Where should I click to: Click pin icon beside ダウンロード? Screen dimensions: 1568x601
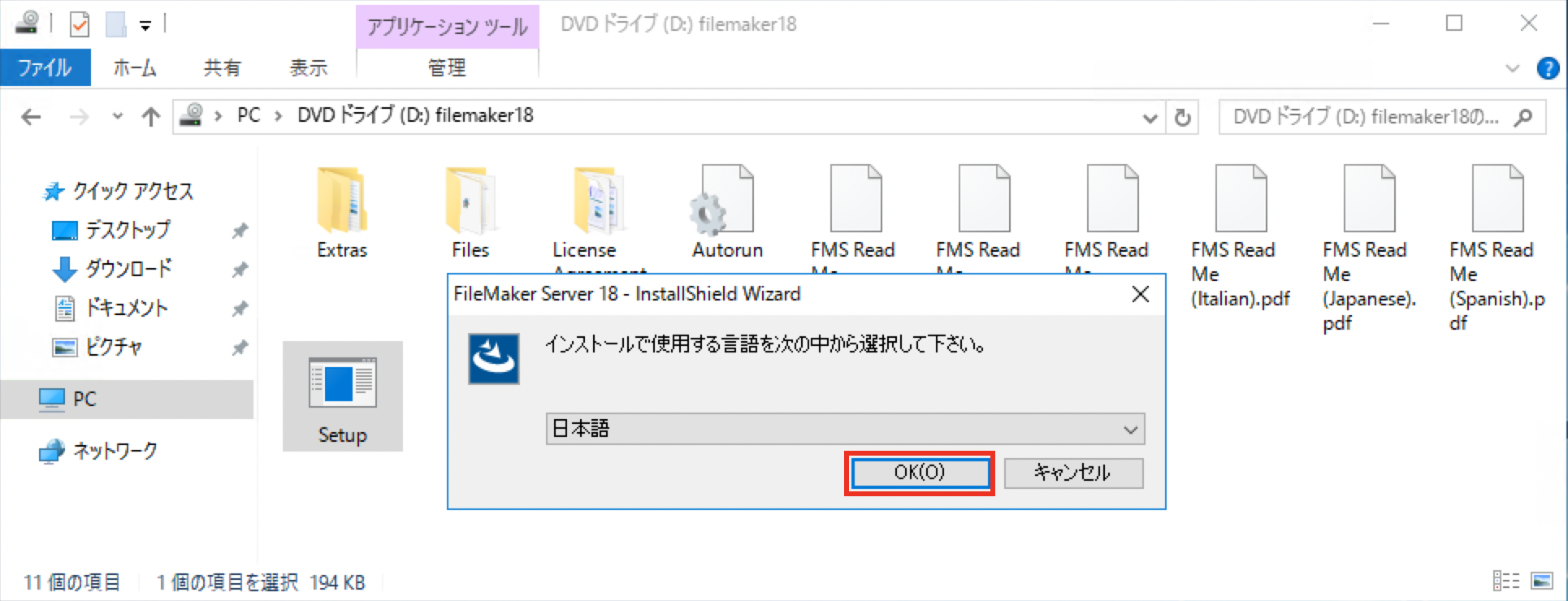click(x=240, y=270)
